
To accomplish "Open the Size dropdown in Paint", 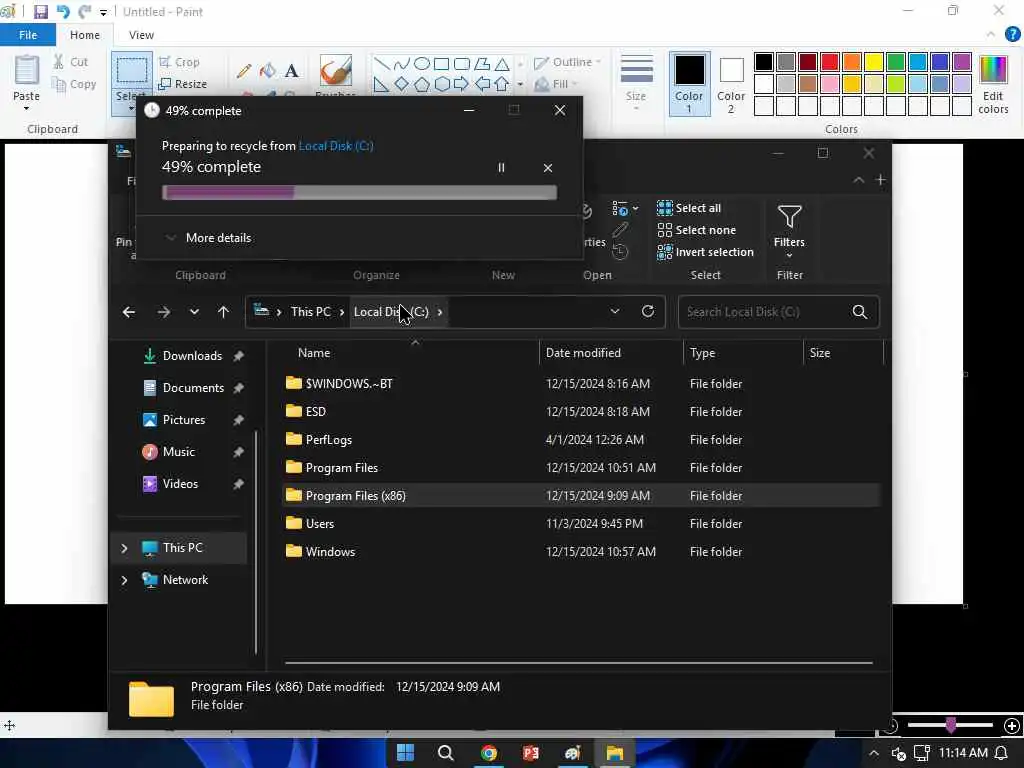I will [636, 82].
